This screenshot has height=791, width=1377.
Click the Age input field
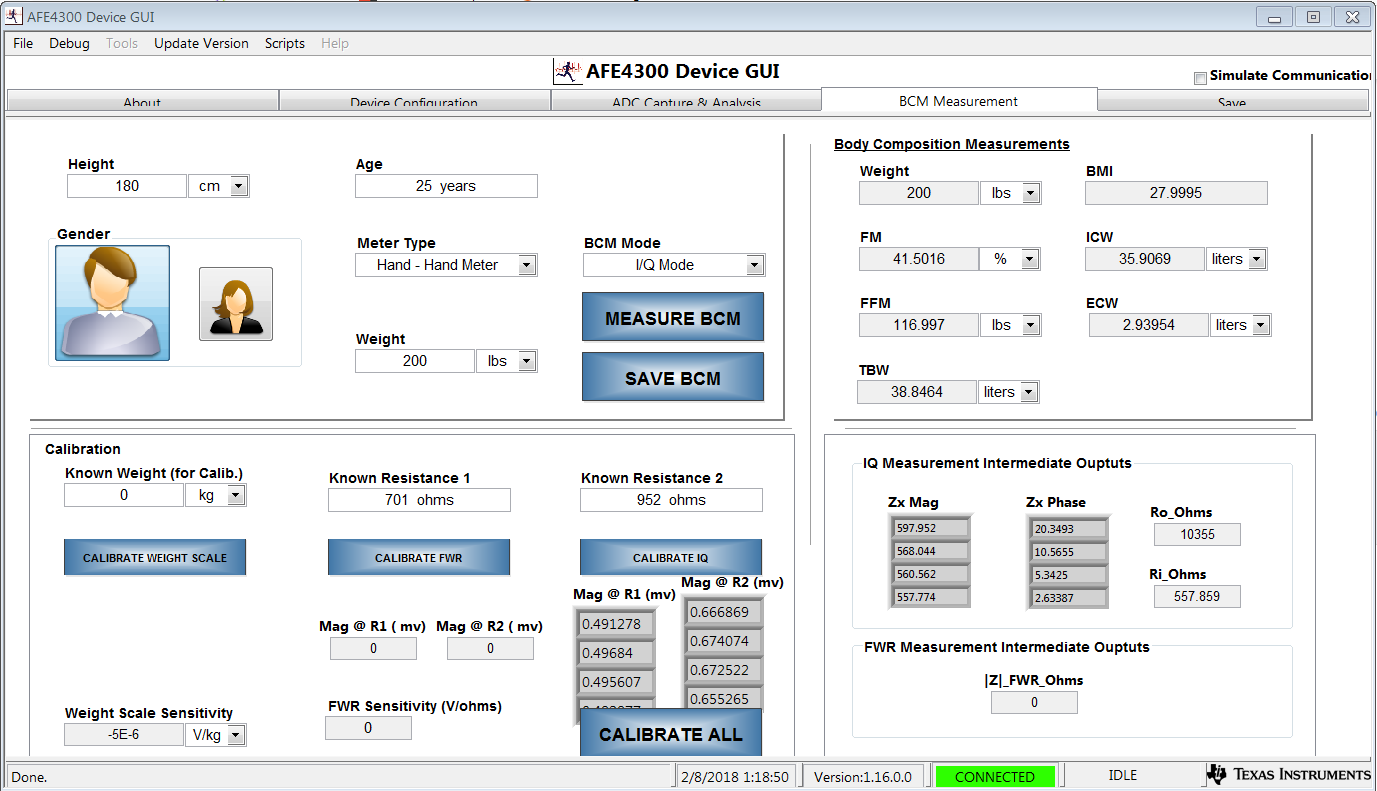pos(446,186)
